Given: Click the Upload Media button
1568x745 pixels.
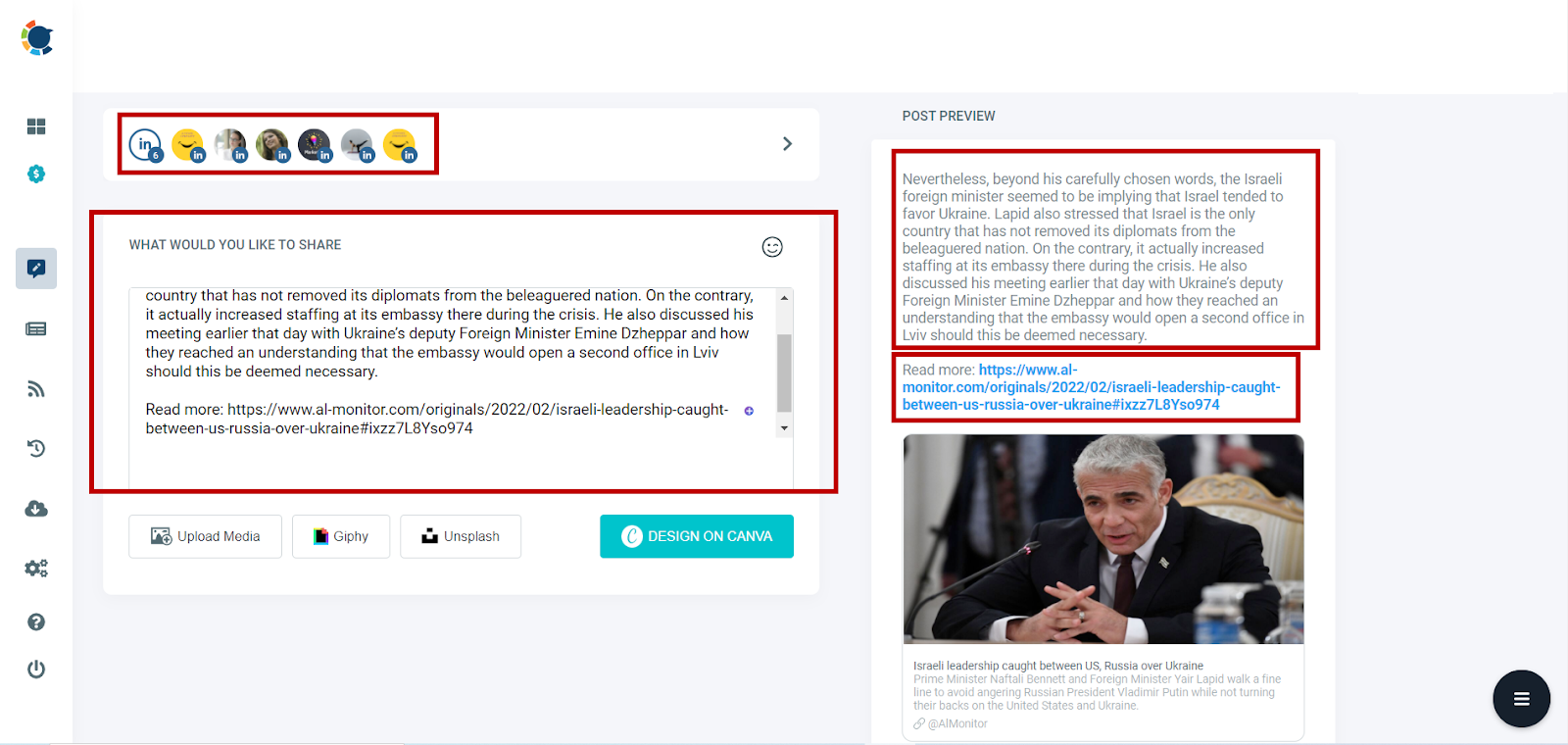Looking at the screenshot, I should point(205,536).
